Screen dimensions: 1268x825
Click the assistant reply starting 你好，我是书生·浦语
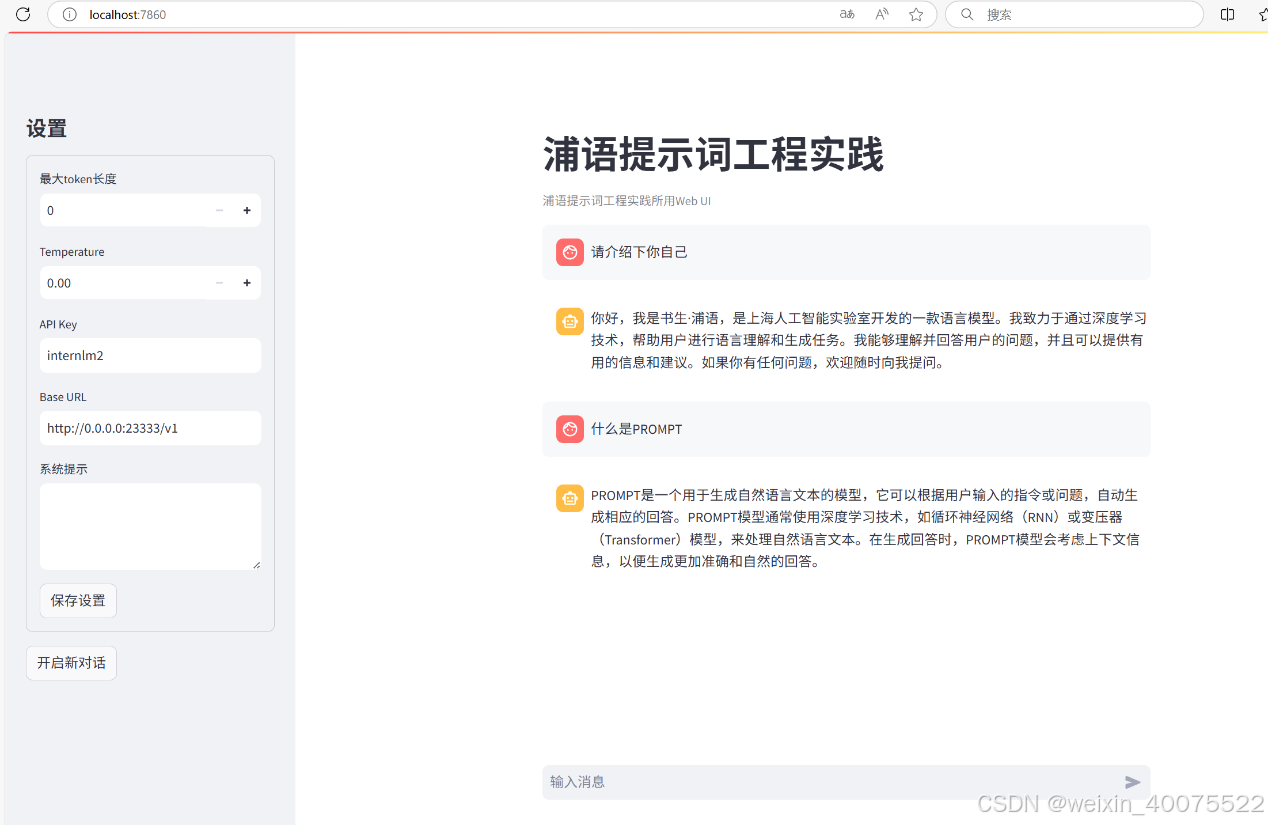(x=868, y=341)
